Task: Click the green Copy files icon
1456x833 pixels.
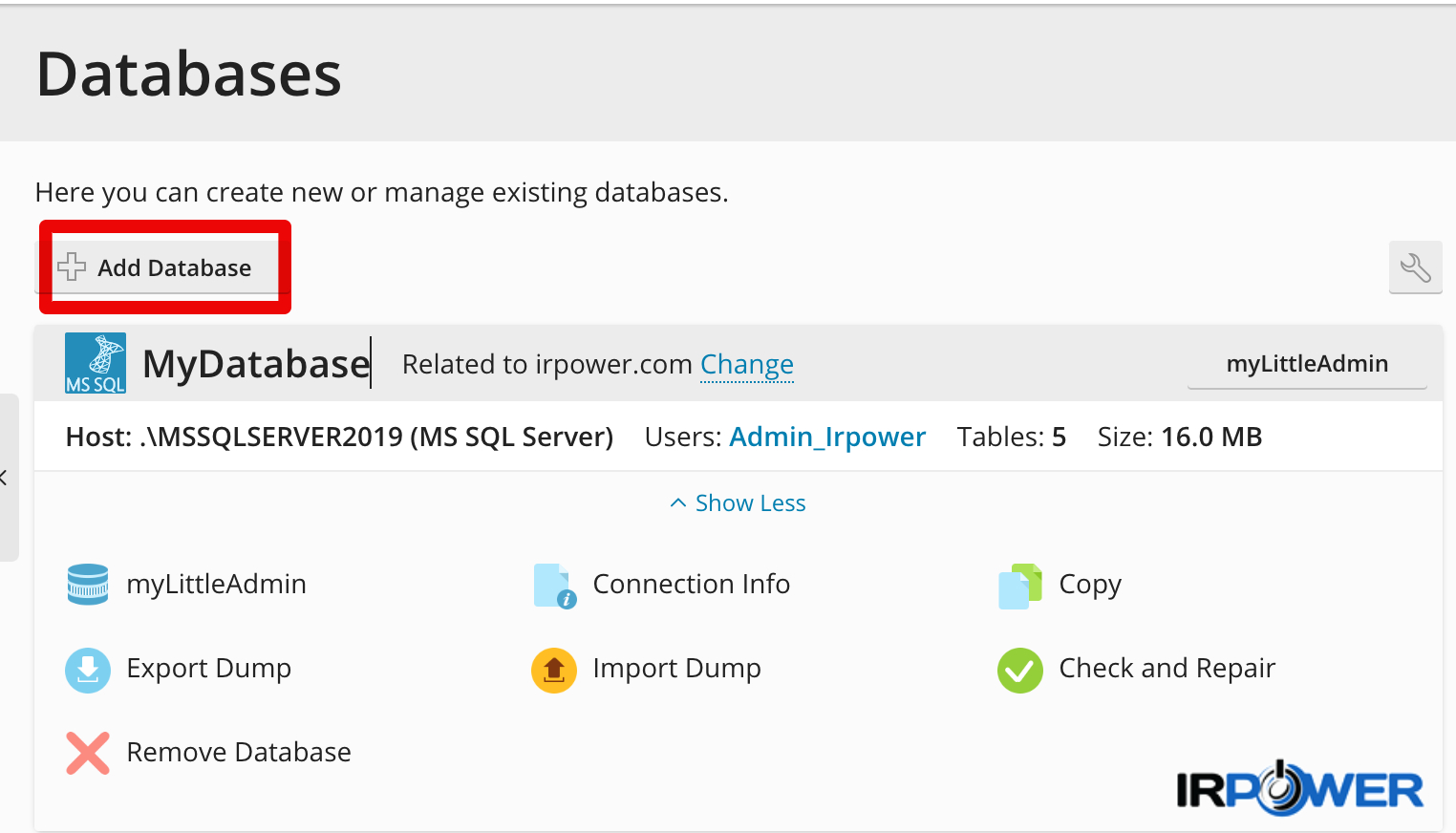Action: [x=1020, y=586]
